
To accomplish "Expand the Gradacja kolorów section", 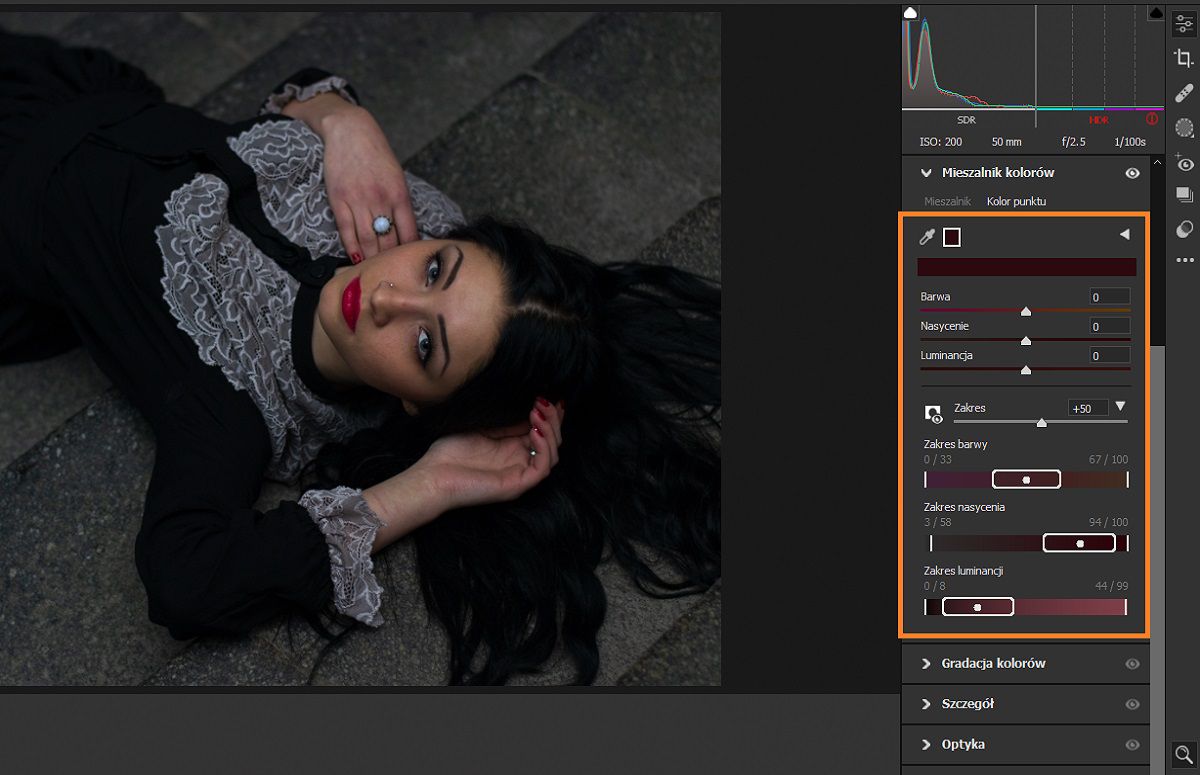I will pos(926,664).
